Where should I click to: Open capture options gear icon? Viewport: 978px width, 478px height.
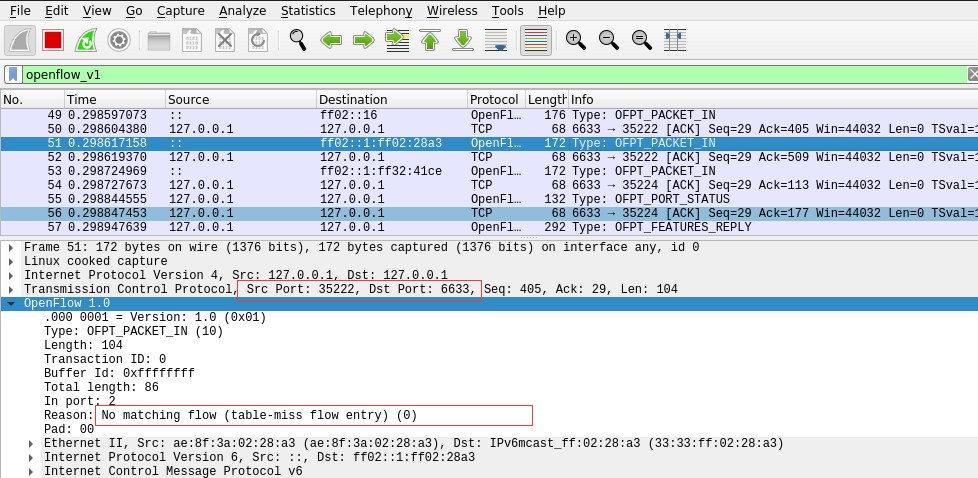click(x=119, y=41)
